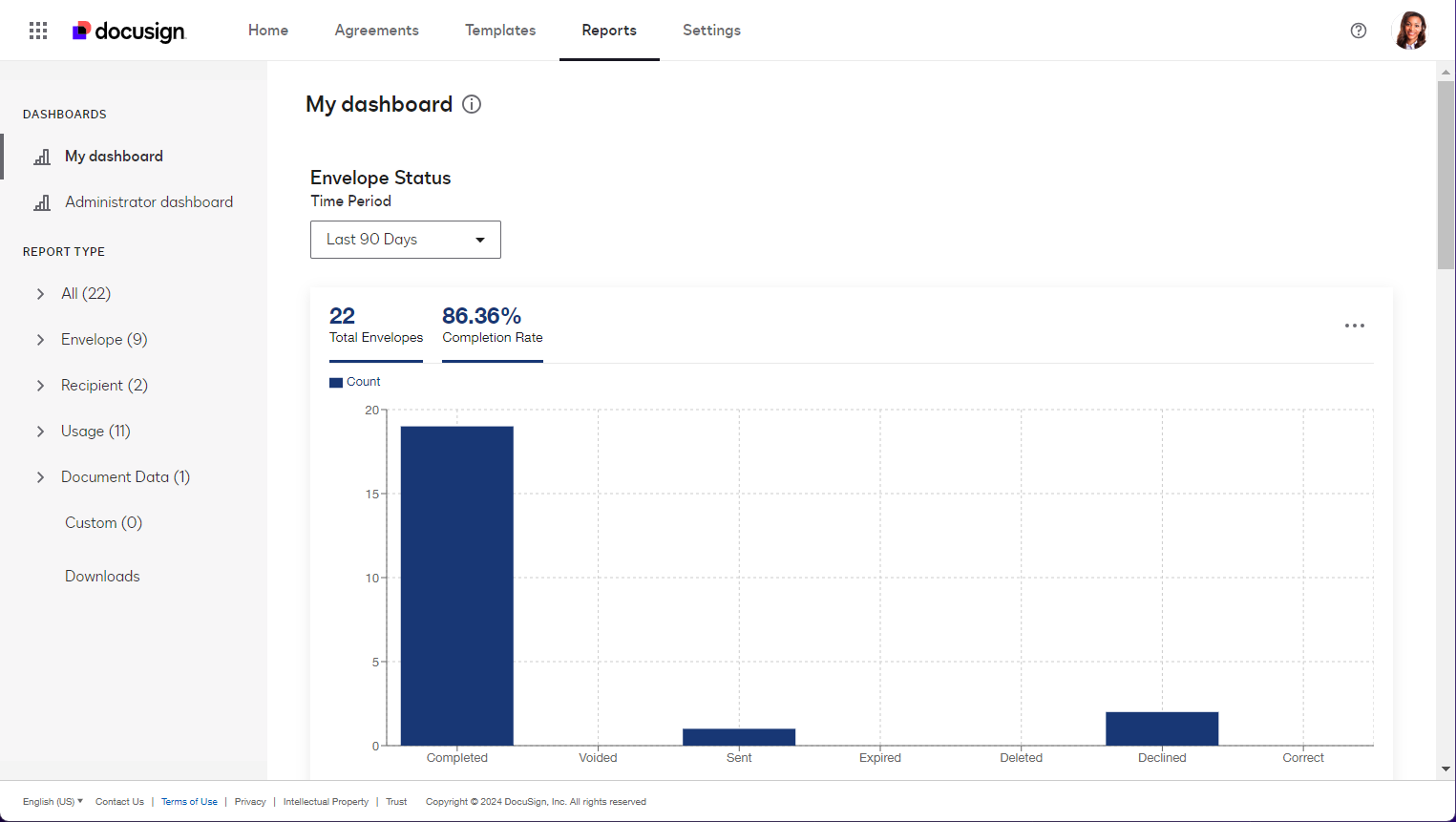The height and width of the screenshot is (822, 1456).
Task: Open the My dashboard info tooltip icon
Action: 472,104
